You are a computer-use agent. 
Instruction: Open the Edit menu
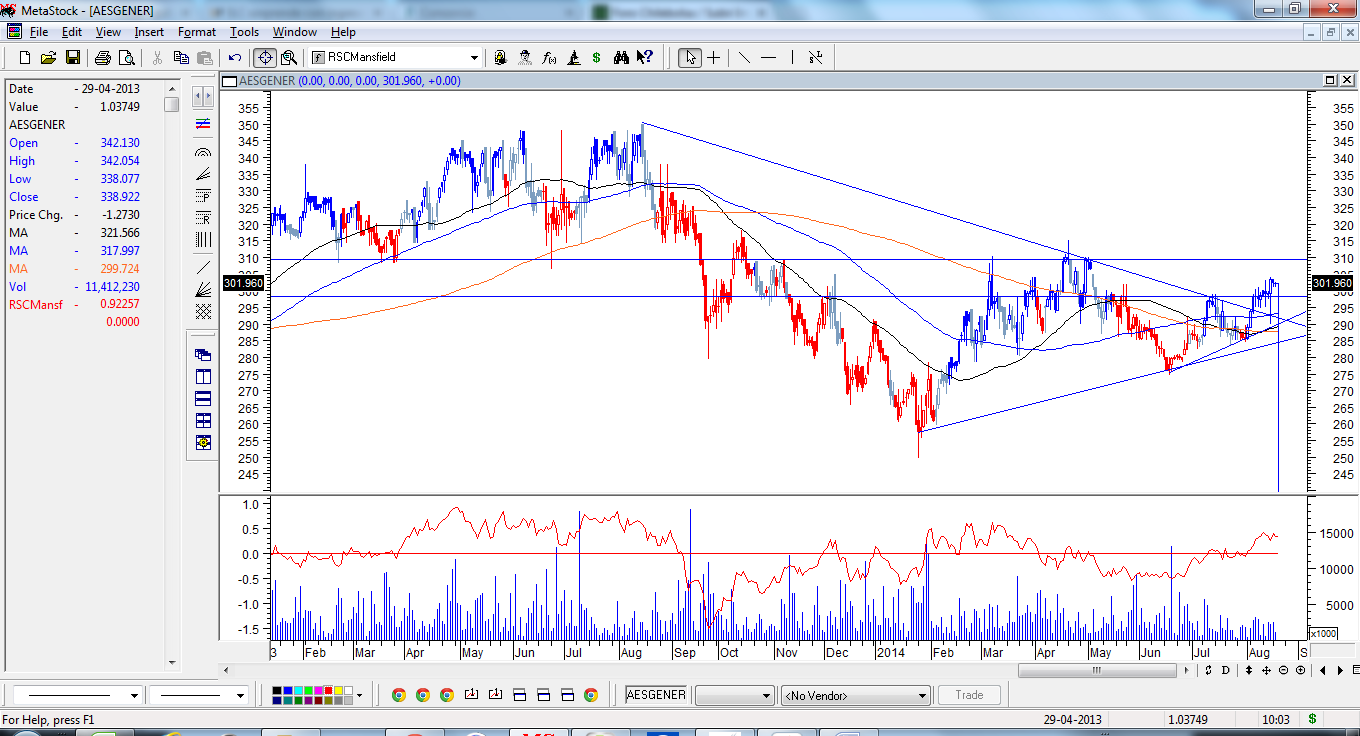pyautogui.click(x=72, y=32)
